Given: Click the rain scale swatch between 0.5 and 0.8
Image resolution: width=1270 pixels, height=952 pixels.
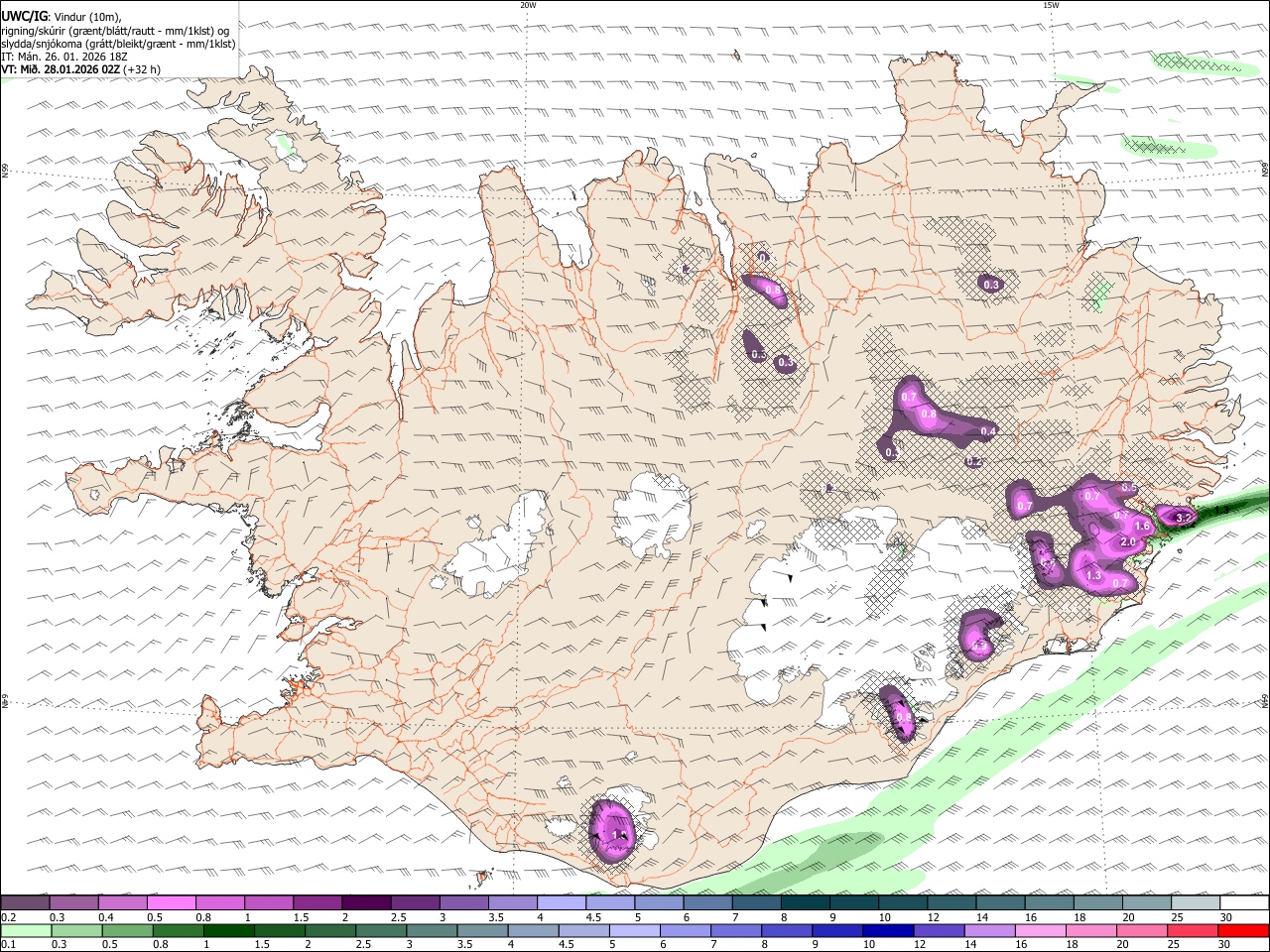Looking at the screenshot, I should (126, 930).
